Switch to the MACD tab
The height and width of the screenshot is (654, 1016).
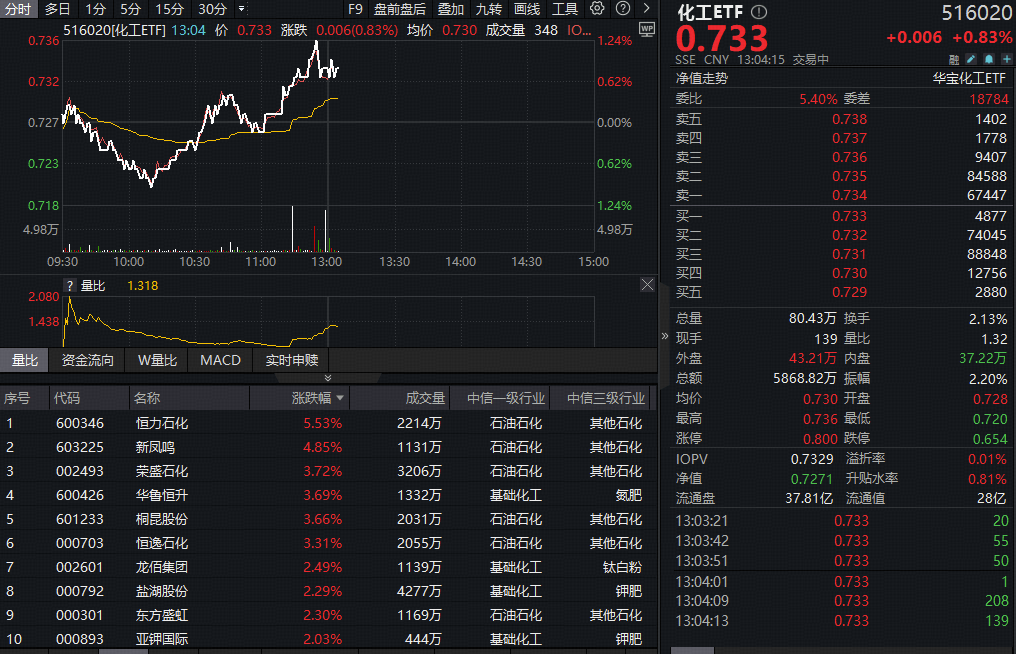pos(220,360)
